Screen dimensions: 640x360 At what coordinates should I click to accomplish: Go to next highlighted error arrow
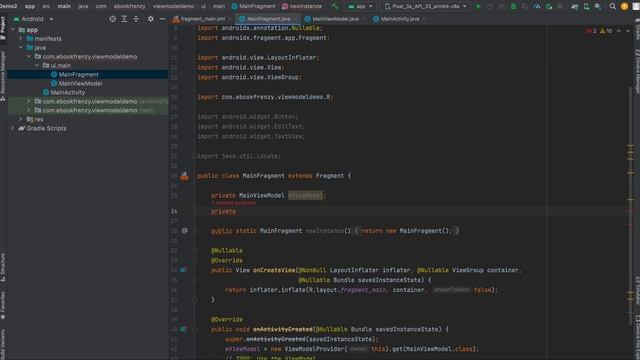pyautogui.click(x=628, y=31)
